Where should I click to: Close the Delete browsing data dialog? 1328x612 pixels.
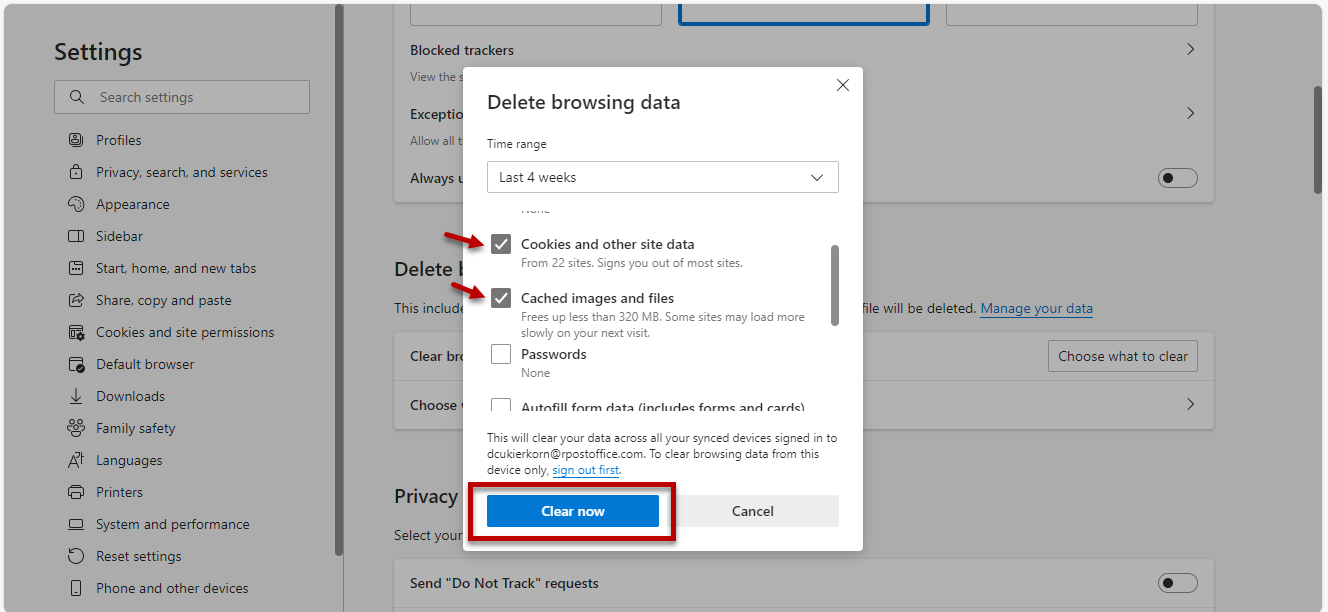tap(843, 85)
